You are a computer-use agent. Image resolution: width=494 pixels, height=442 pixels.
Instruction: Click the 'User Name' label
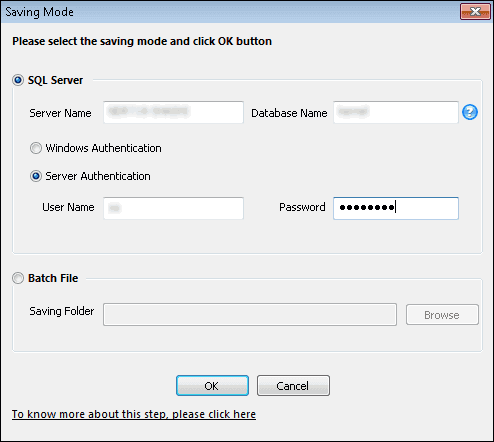pos(68,207)
